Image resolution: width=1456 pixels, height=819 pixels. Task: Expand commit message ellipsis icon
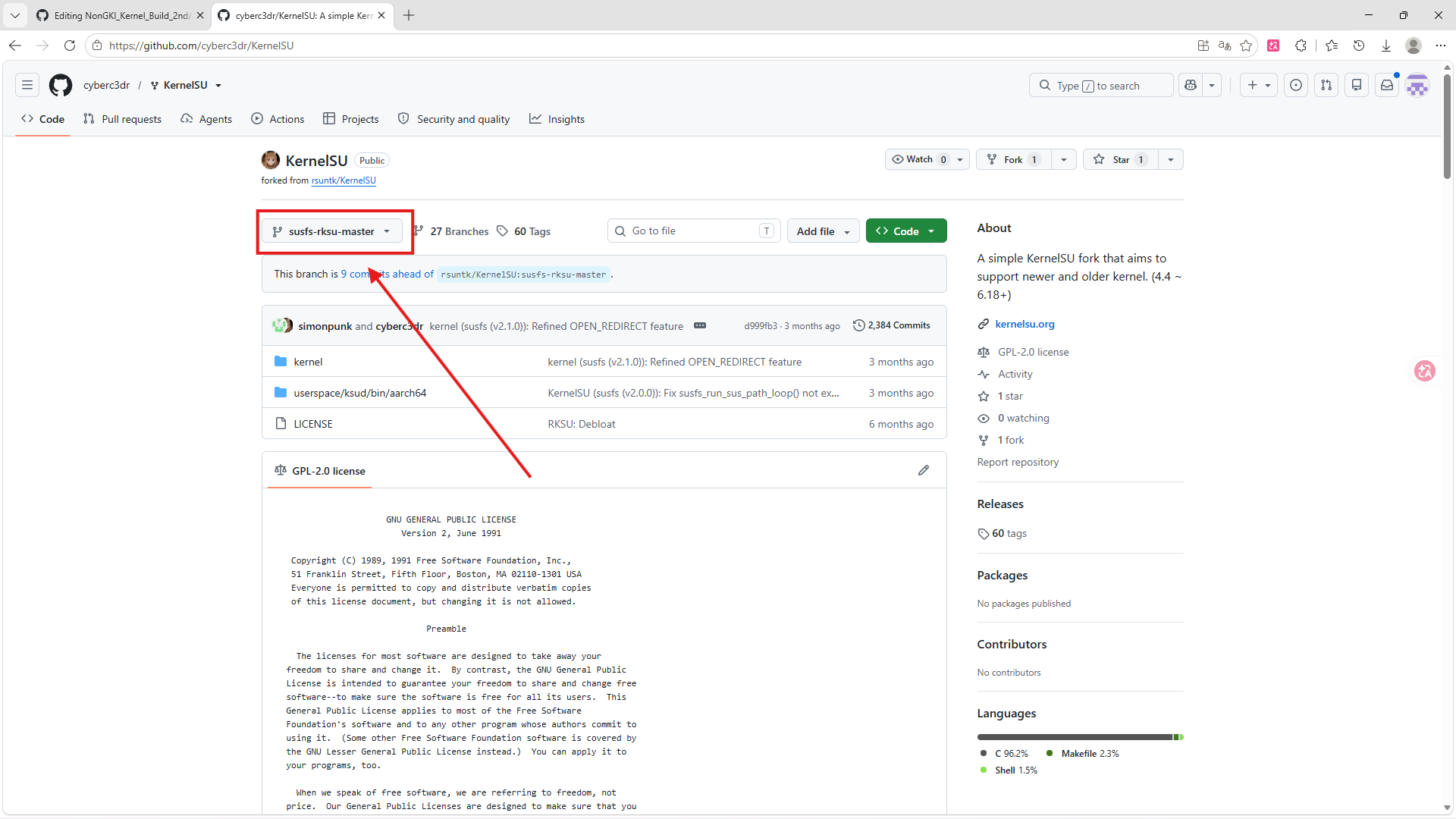coord(700,326)
